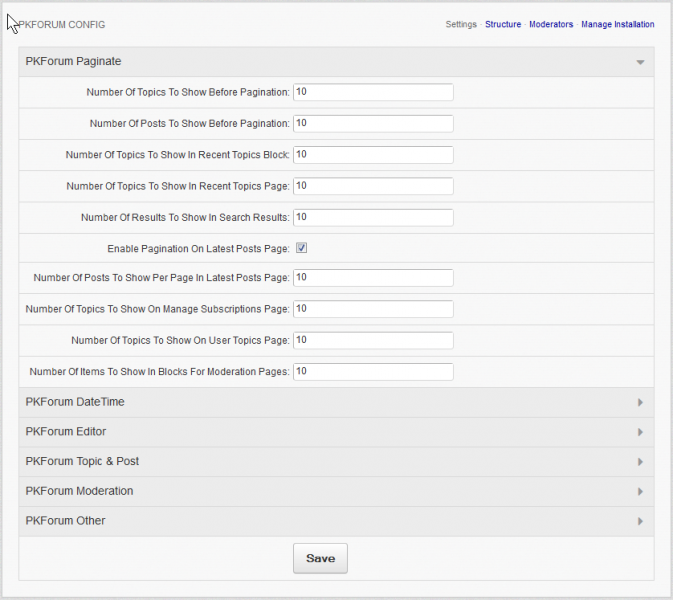Focus Number Of Topics Before Pagination field
This screenshot has height=600, width=673.
pyautogui.click(x=373, y=92)
